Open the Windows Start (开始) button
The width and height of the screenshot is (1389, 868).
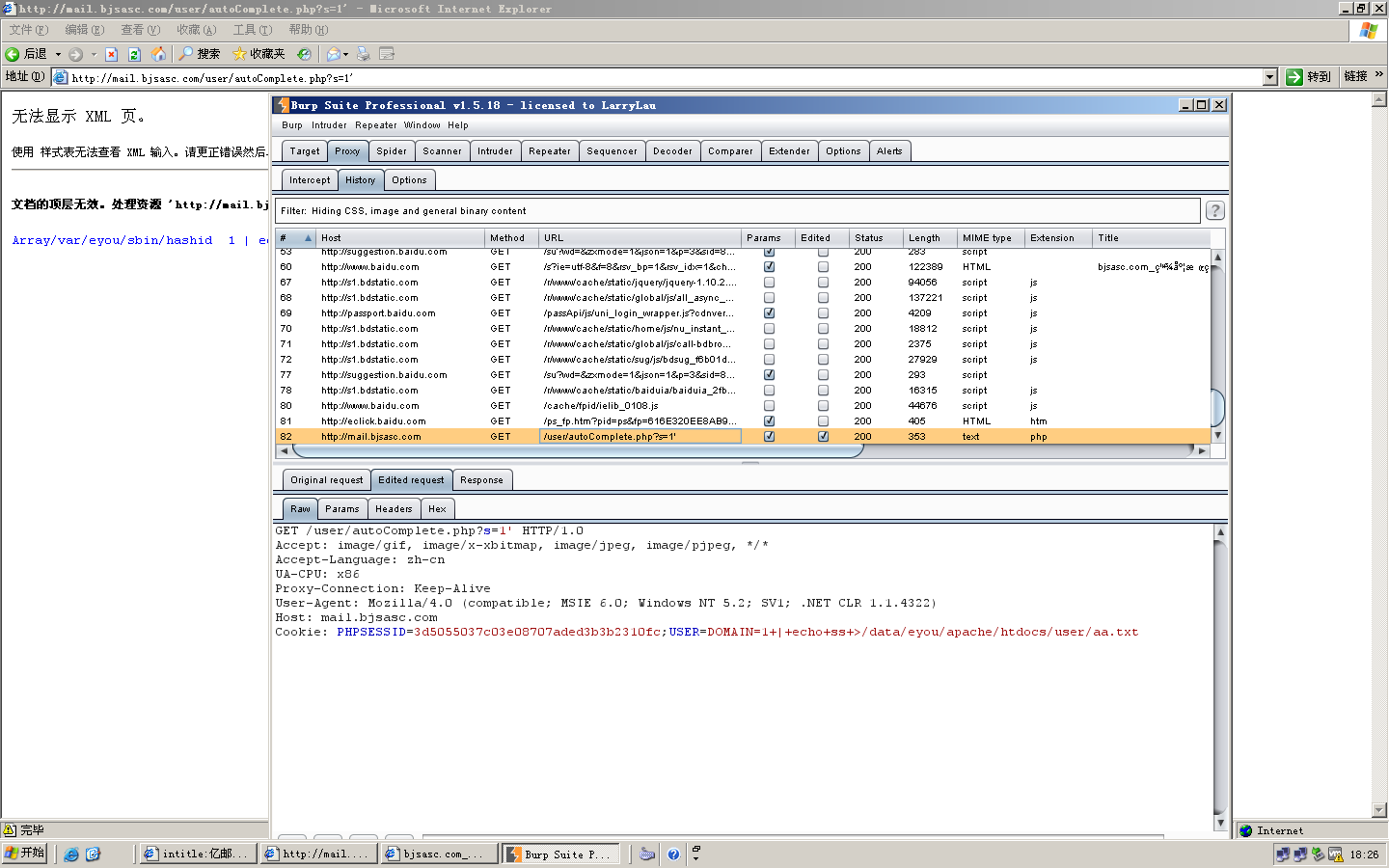[x=24, y=854]
